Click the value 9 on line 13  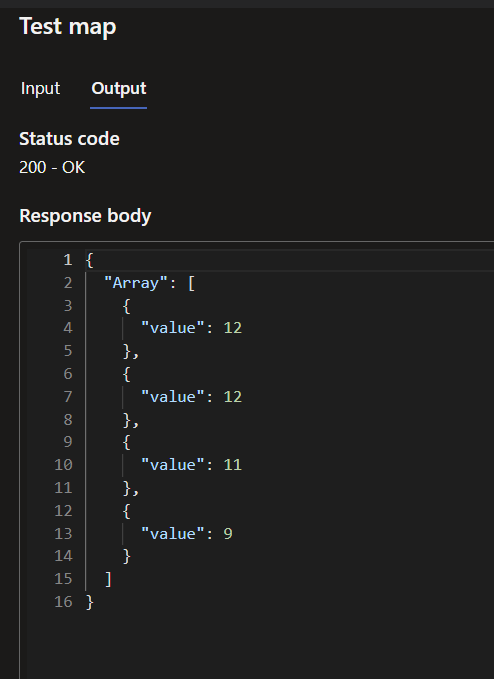pos(228,534)
